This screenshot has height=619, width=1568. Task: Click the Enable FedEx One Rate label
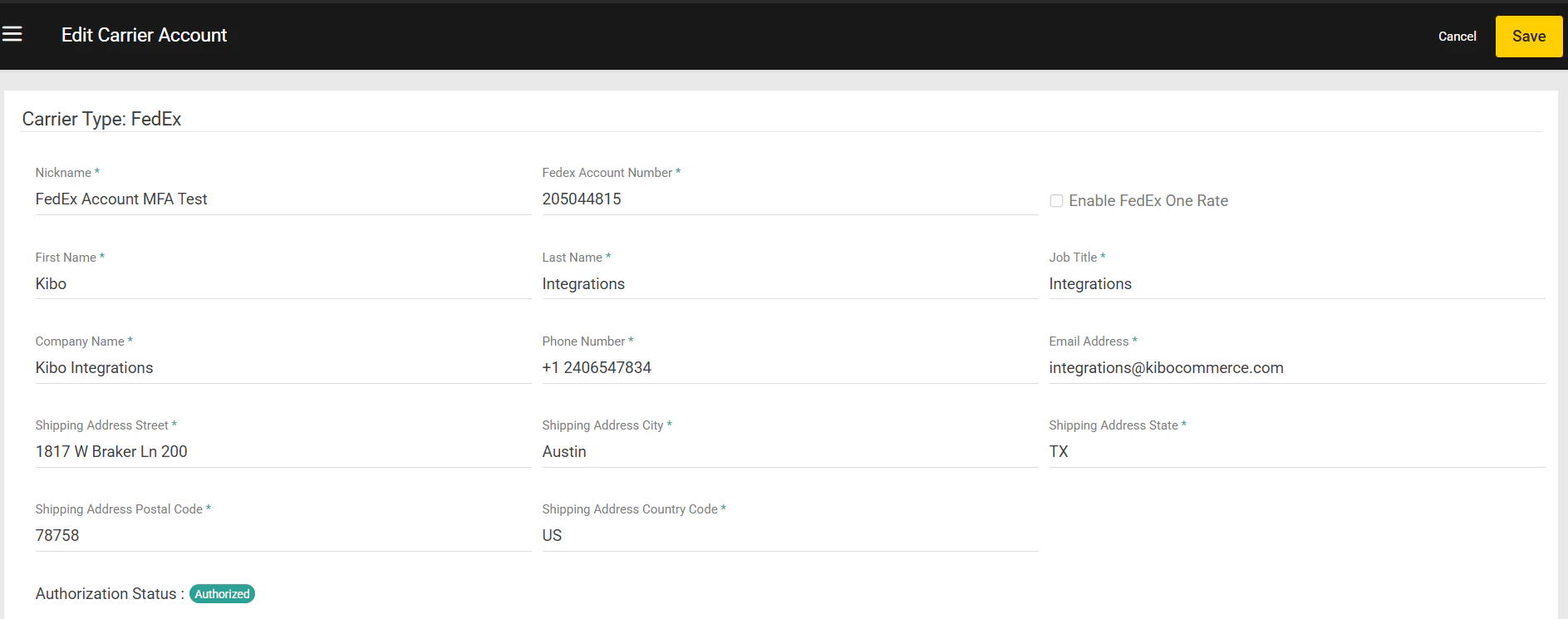point(1148,201)
